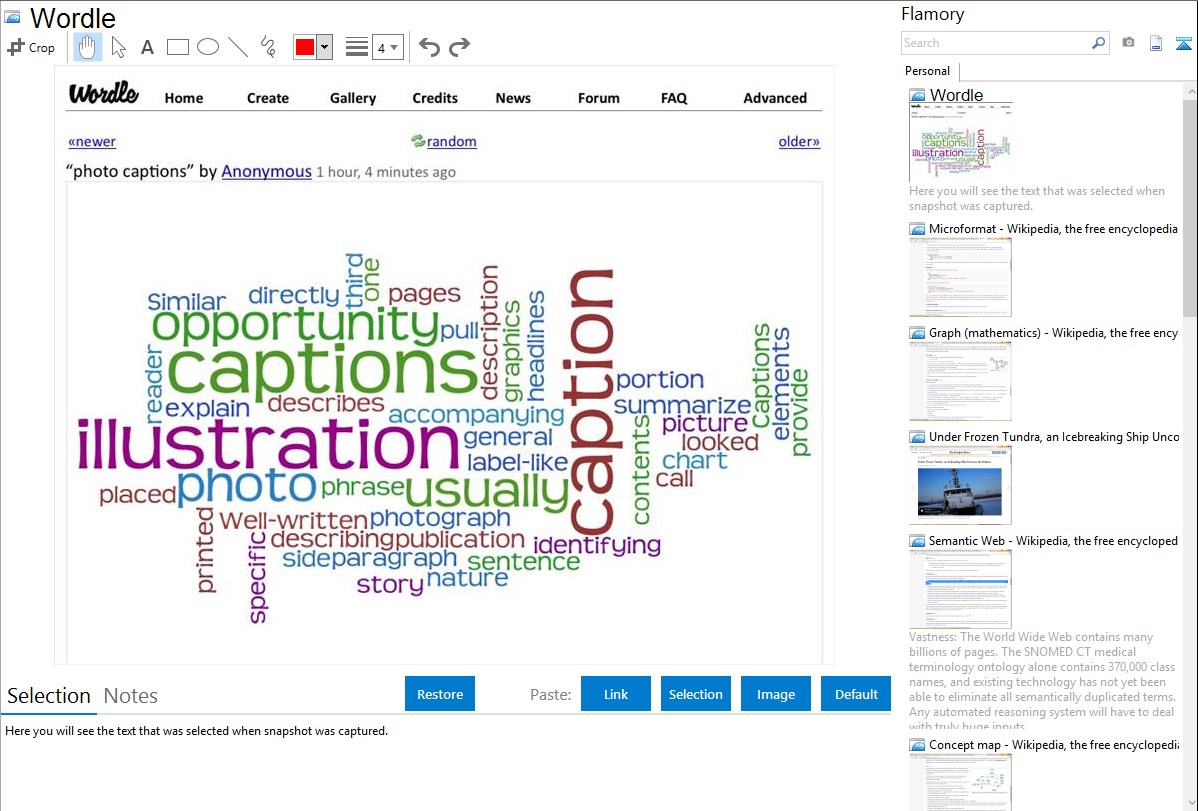
Task: Open News in Wordle navigation
Action: 513,98
